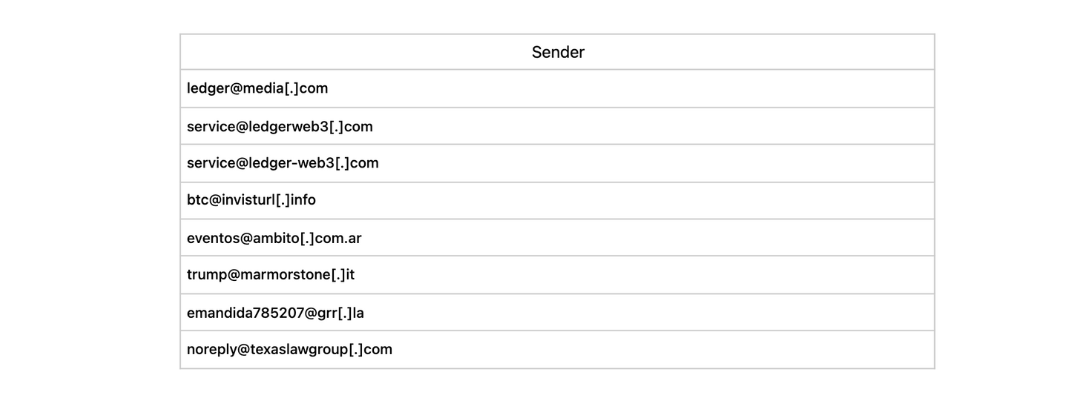Click the 'noreply' username text
This screenshot has height=418, width=1076.
(x=211, y=350)
